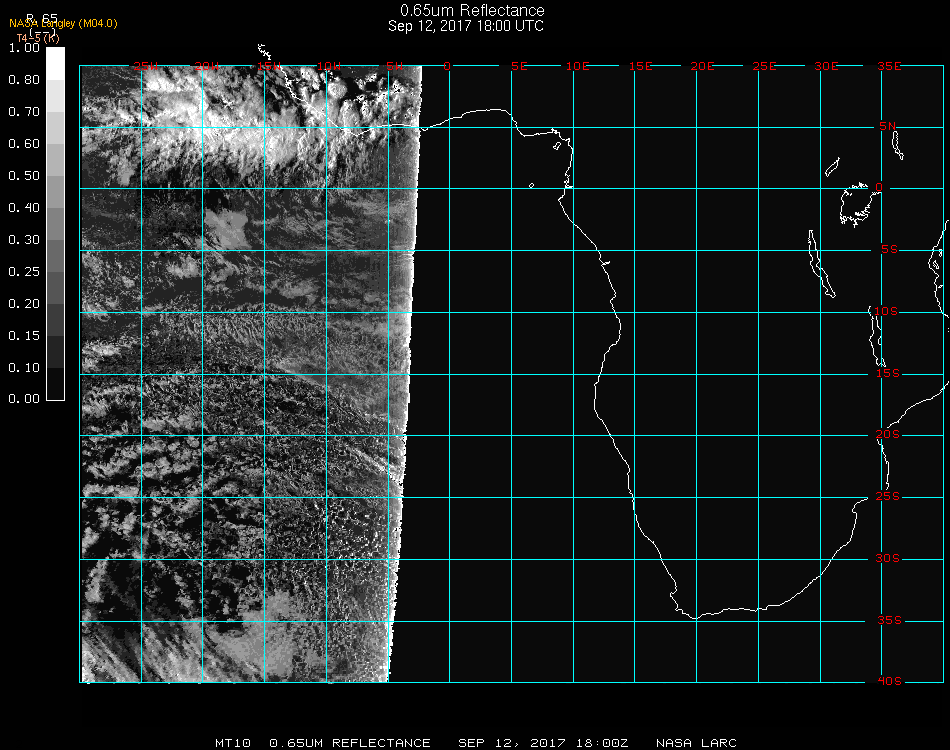Click the '5N' latitude label
The height and width of the screenshot is (750, 950).
[x=888, y=126]
